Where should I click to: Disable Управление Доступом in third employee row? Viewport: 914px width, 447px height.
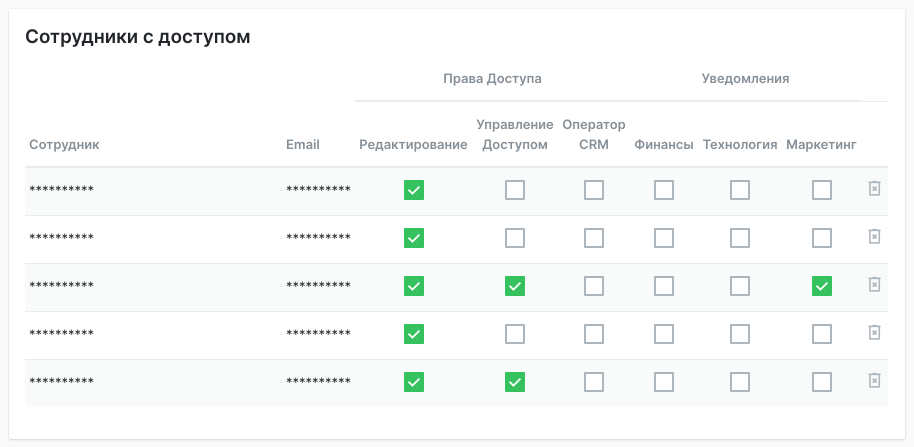coord(515,286)
